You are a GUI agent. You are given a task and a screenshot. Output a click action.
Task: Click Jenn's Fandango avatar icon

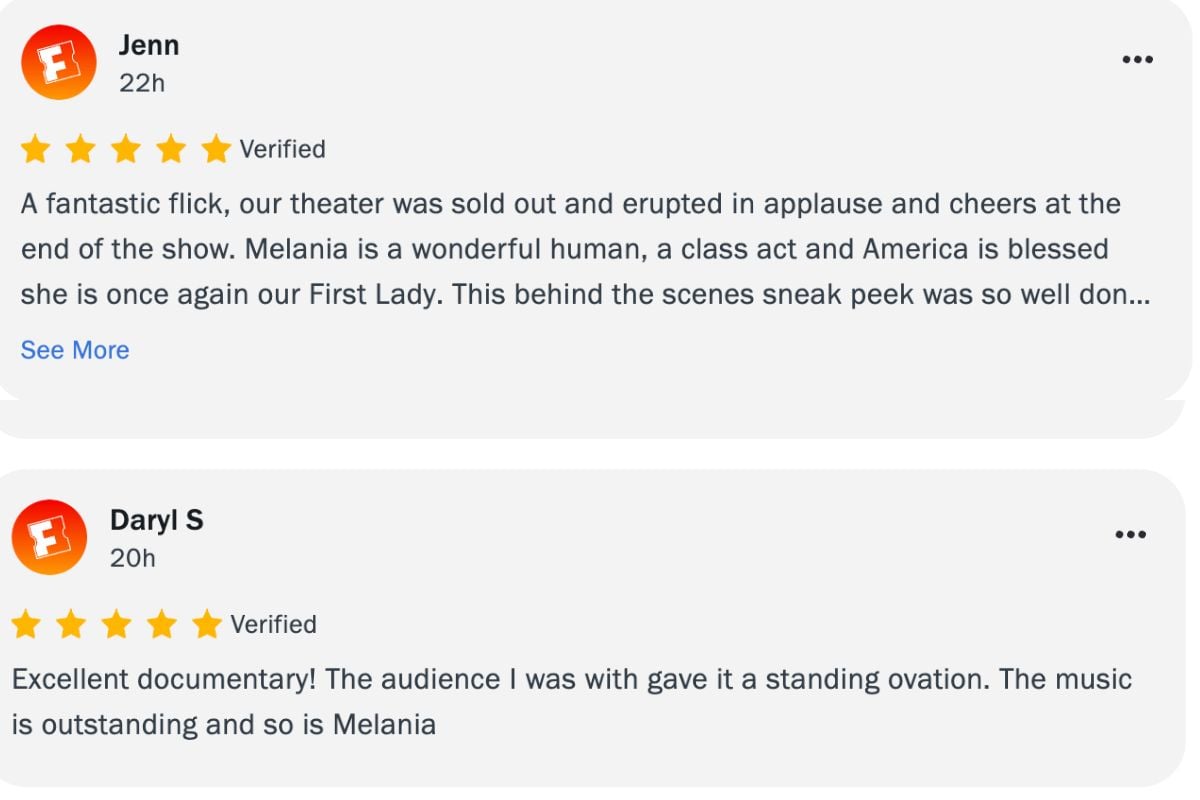tap(58, 62)
